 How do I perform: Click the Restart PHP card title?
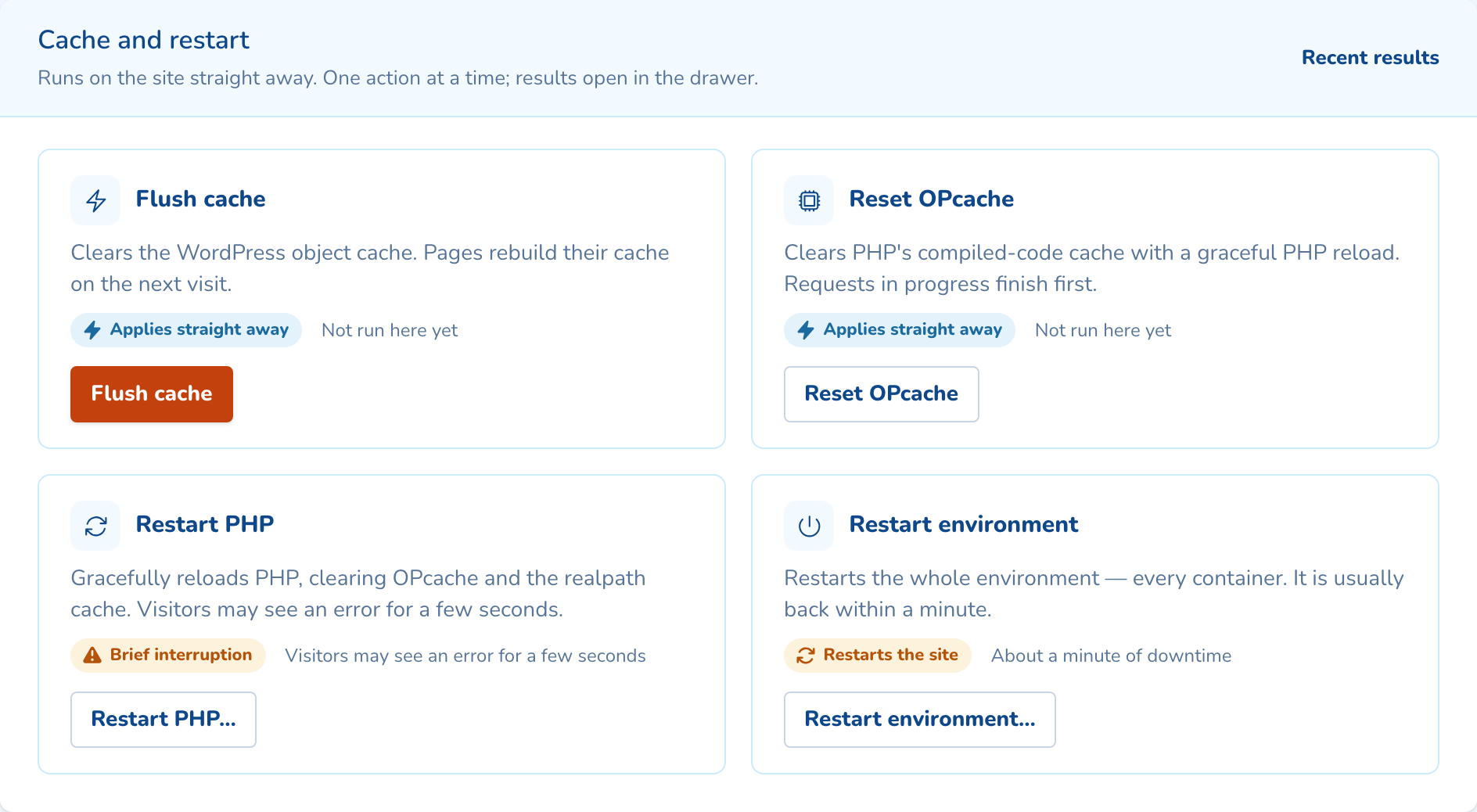pyautogui.click(x=205, y=525)
